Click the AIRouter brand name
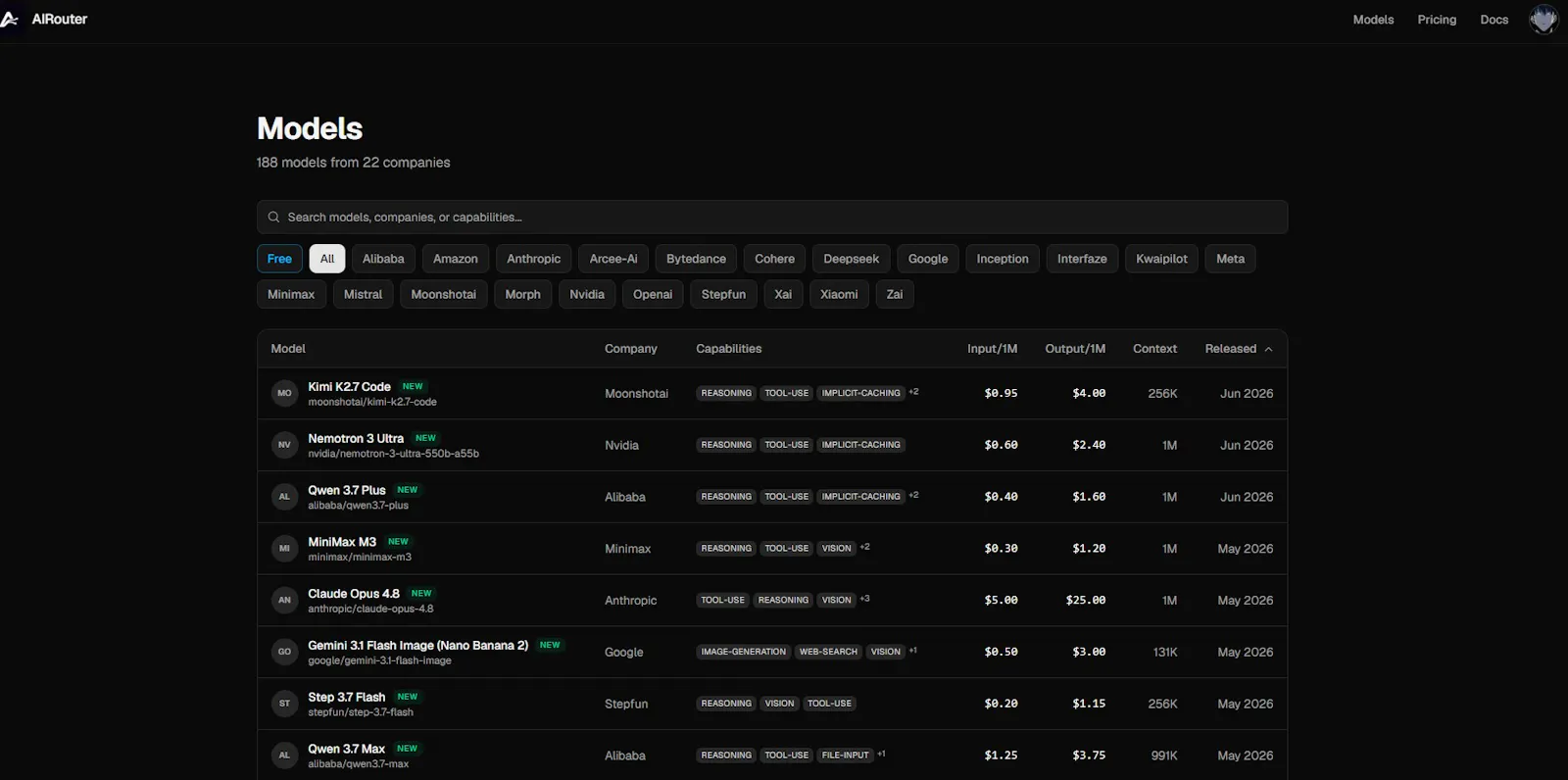Screen dimensions: 1568x780 60,20
